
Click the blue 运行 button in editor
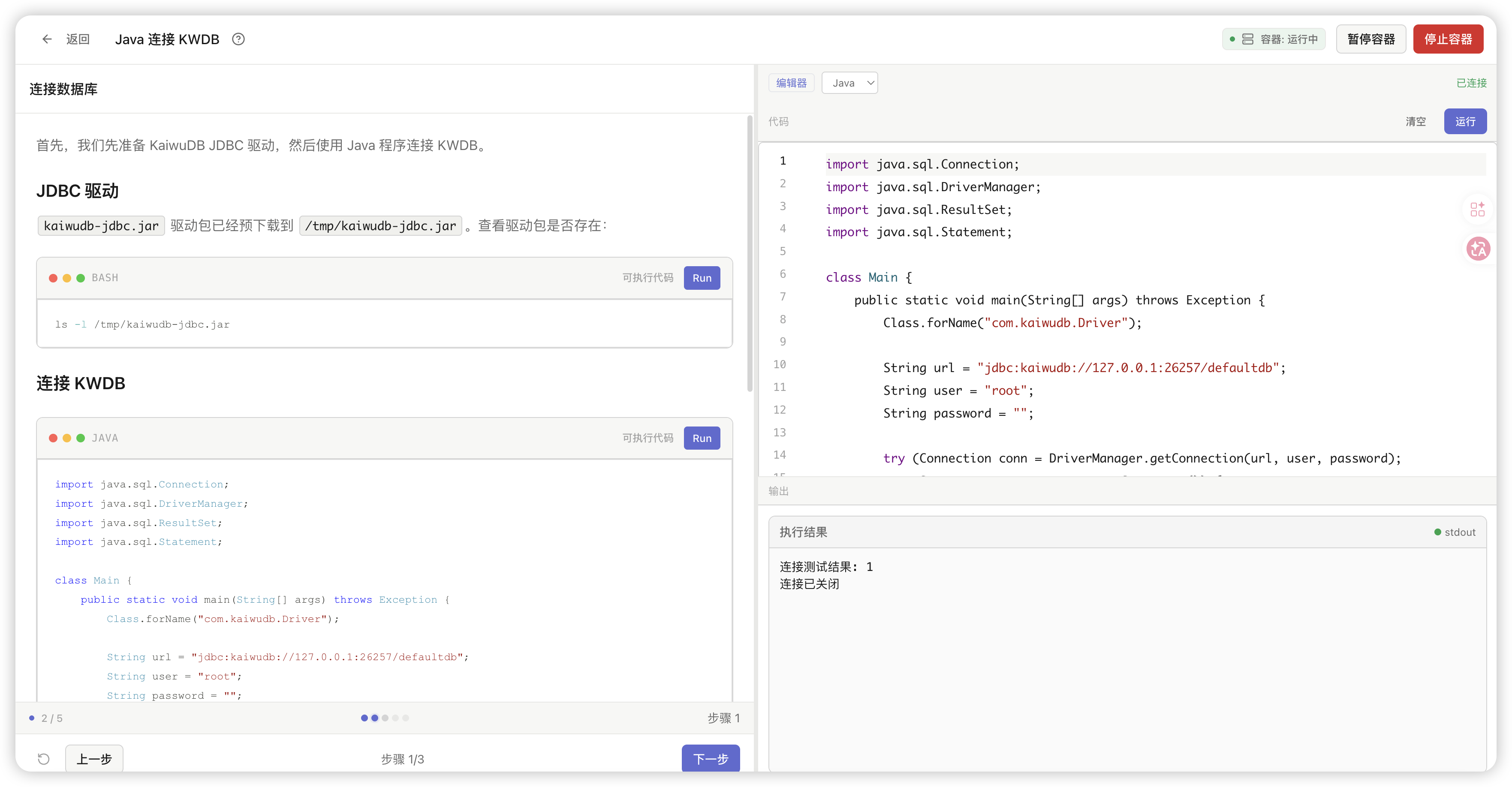click(x=1464, y=121)
